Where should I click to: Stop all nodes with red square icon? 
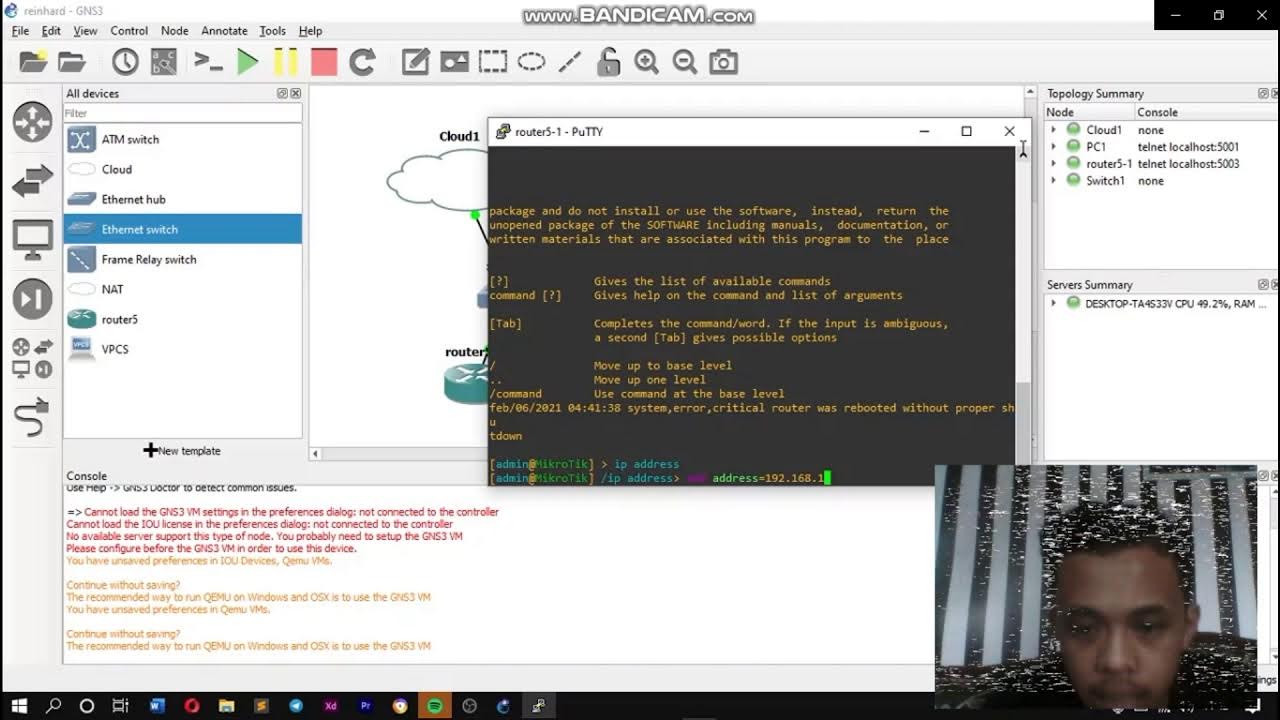[x=324, y=62]
